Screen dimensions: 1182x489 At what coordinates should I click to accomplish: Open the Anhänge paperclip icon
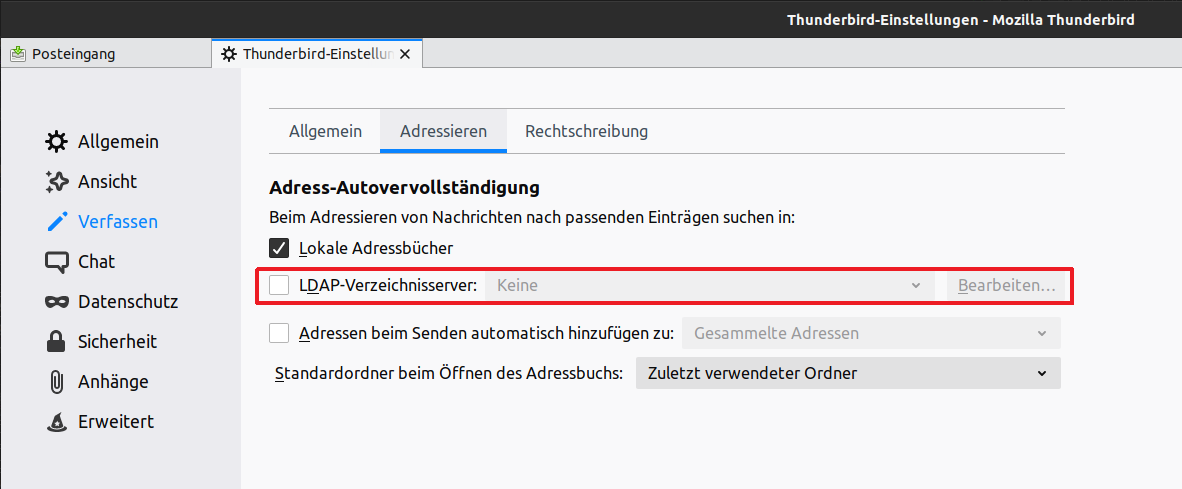57,382
